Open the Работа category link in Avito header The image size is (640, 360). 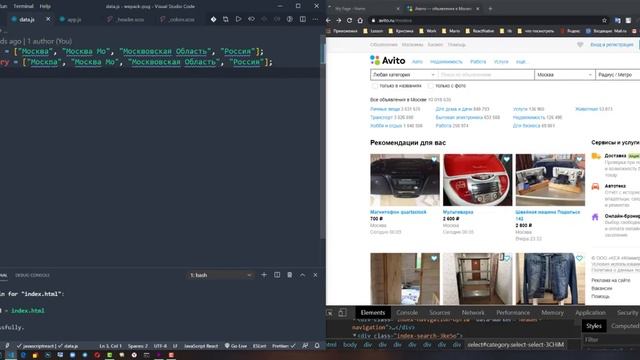478,62
